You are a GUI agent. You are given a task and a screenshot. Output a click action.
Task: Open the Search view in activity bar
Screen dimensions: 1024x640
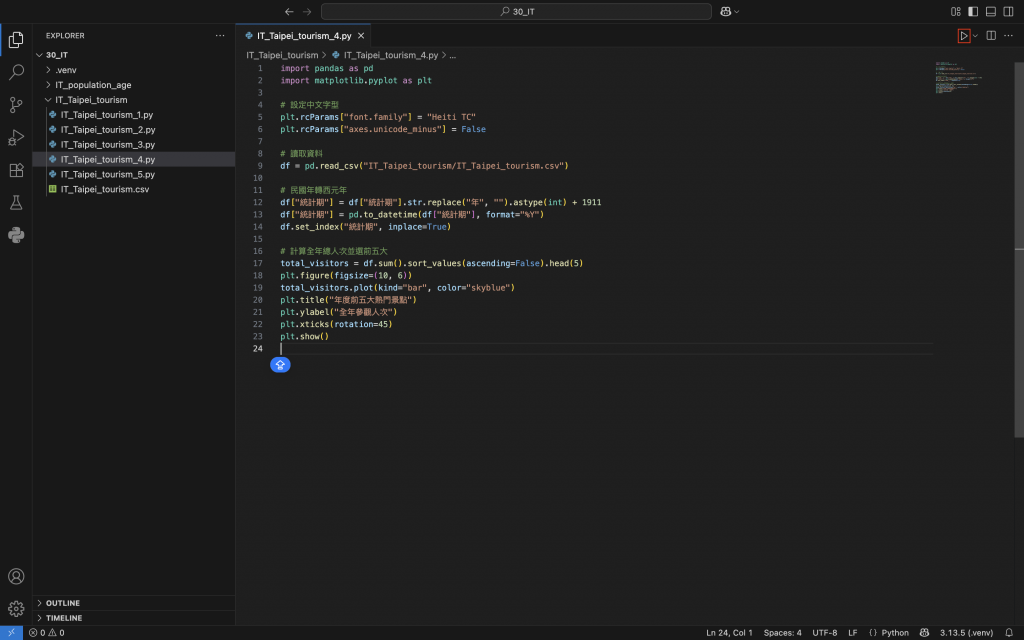tap(16, 72)
